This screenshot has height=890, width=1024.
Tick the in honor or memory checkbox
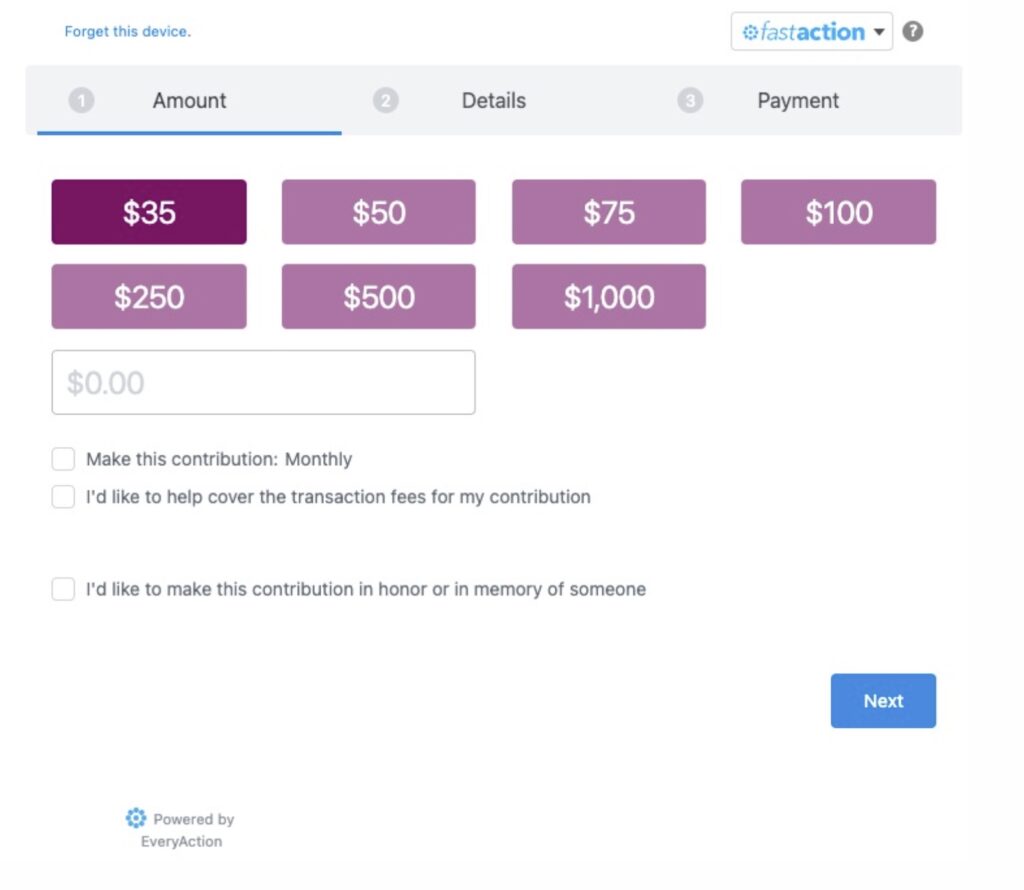63,589
